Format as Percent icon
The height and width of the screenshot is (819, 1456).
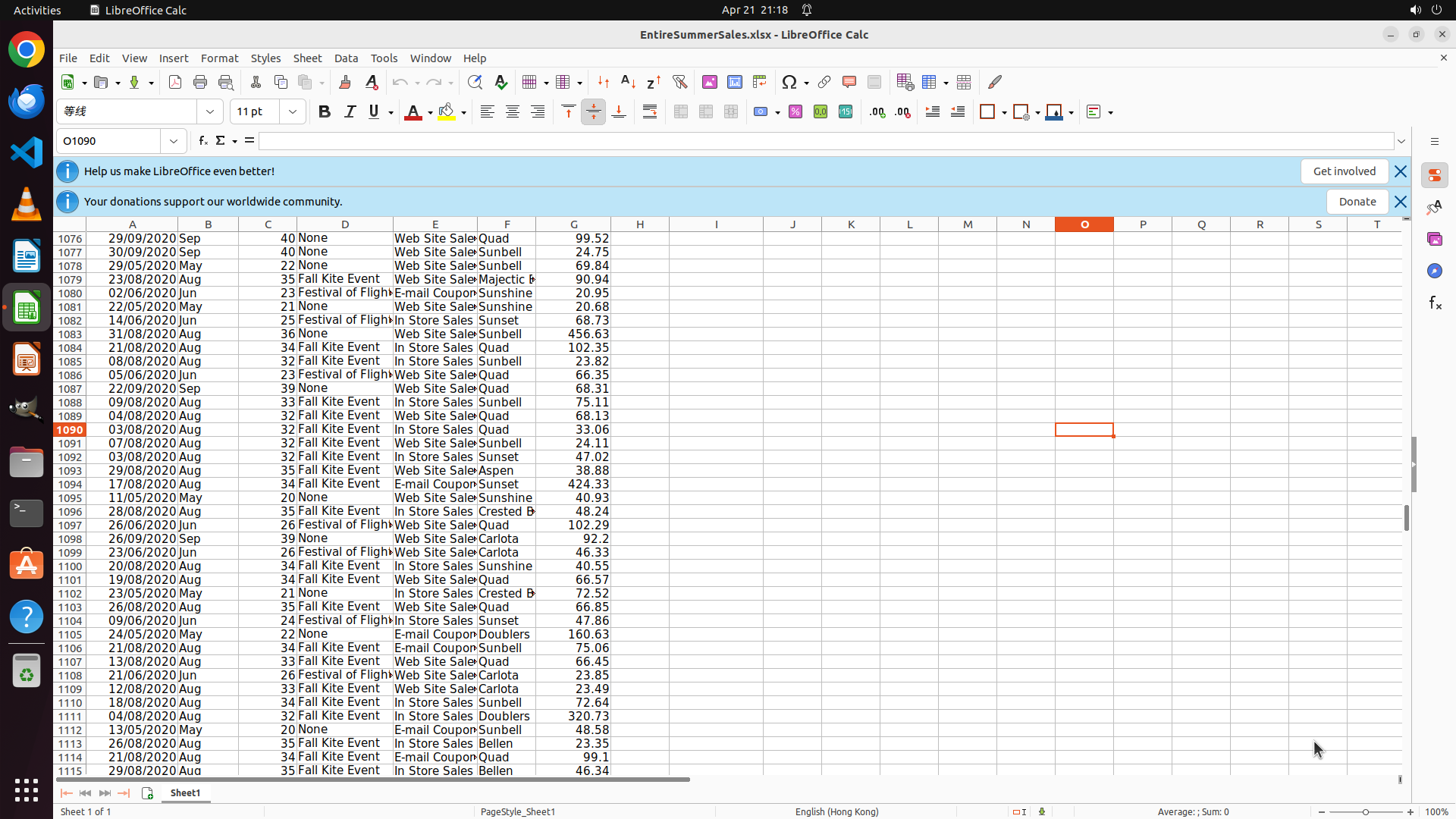795,112
